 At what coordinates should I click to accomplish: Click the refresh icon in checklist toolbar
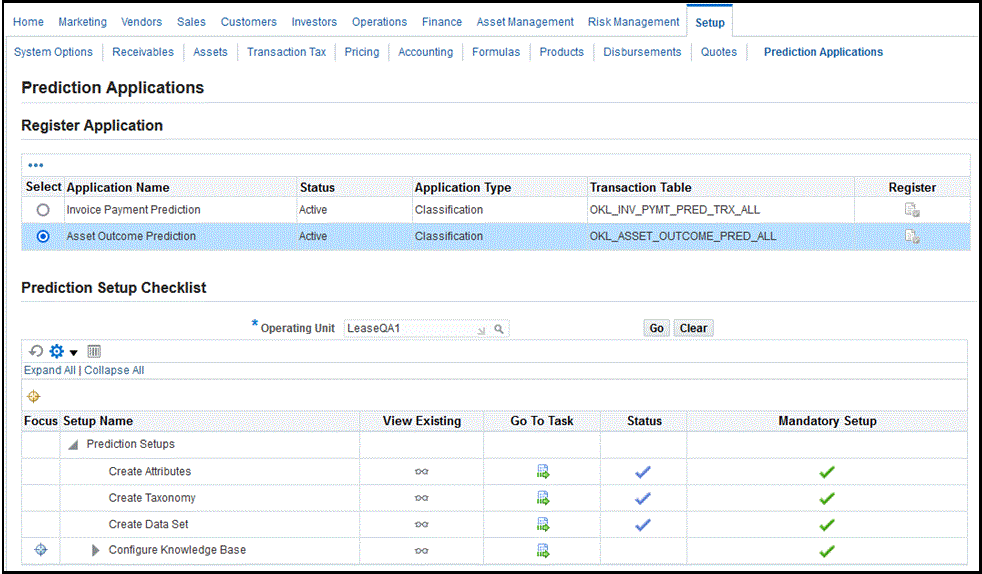[36, 351]
